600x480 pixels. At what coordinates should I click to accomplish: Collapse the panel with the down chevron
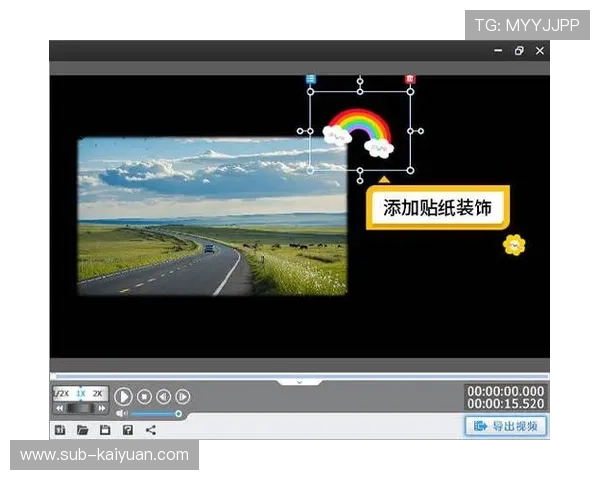pyautogui.click(x=300, y=382)
